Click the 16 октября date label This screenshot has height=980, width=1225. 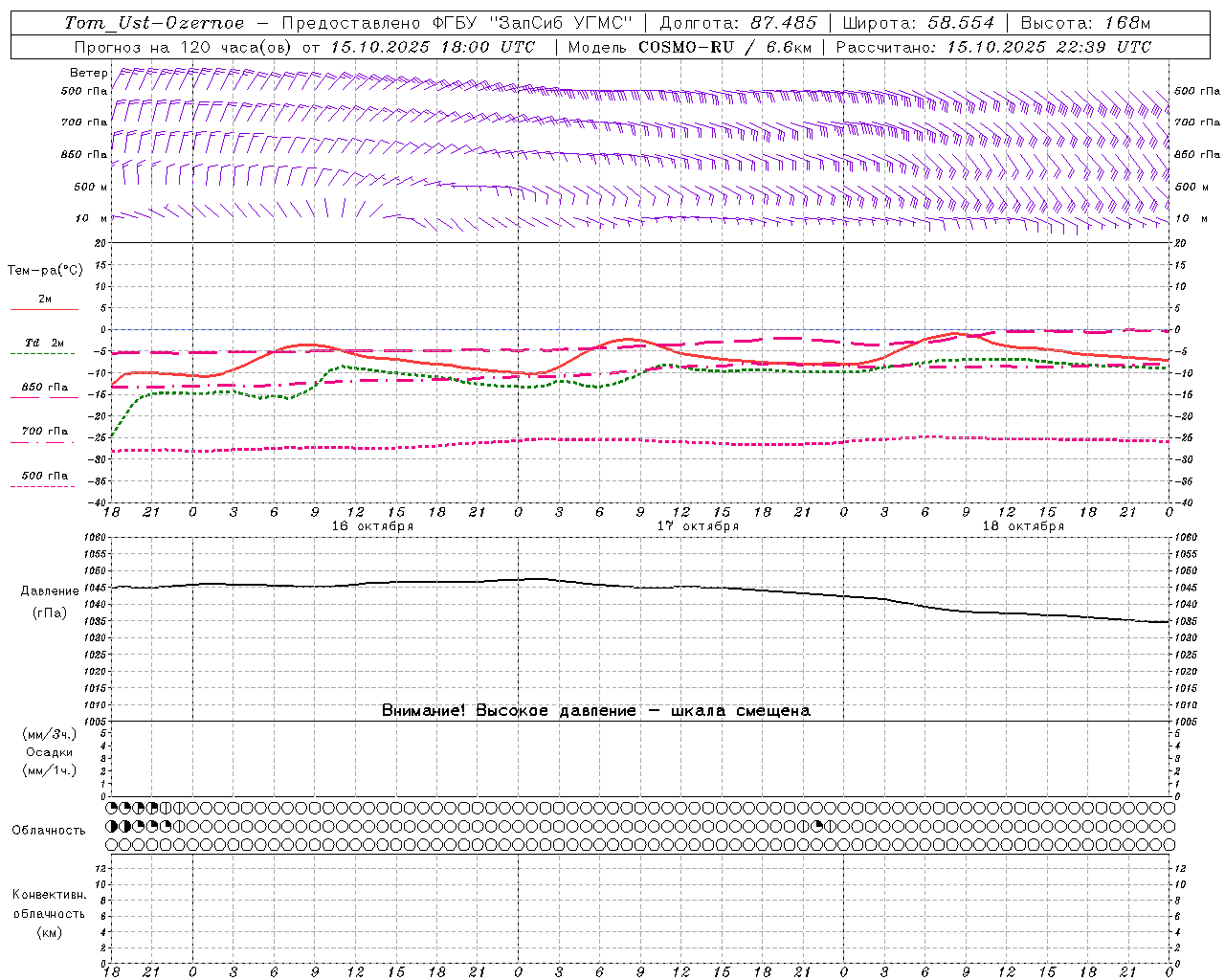pyautogui.click(x=372, y=526)
